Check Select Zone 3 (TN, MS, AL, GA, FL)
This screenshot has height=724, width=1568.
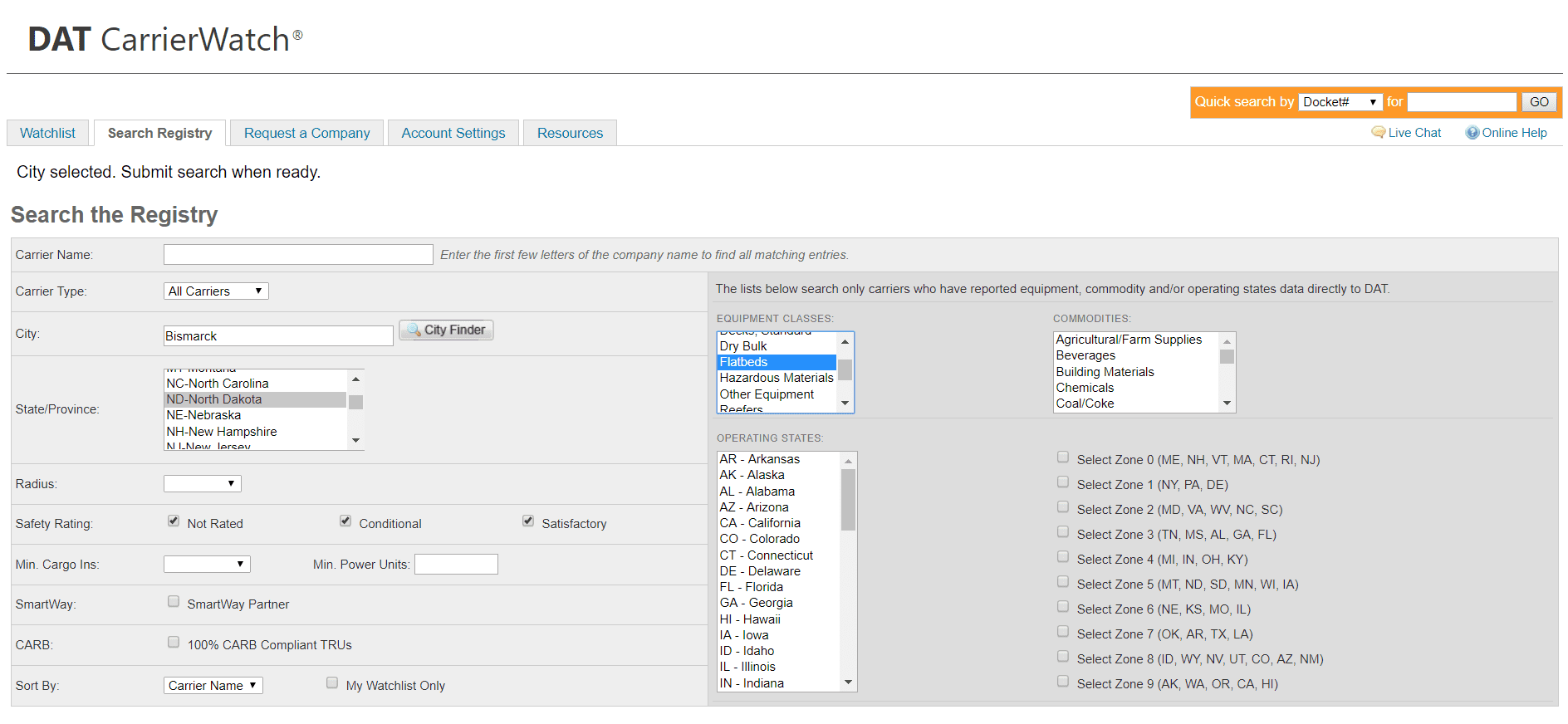tap(1063, 531)
